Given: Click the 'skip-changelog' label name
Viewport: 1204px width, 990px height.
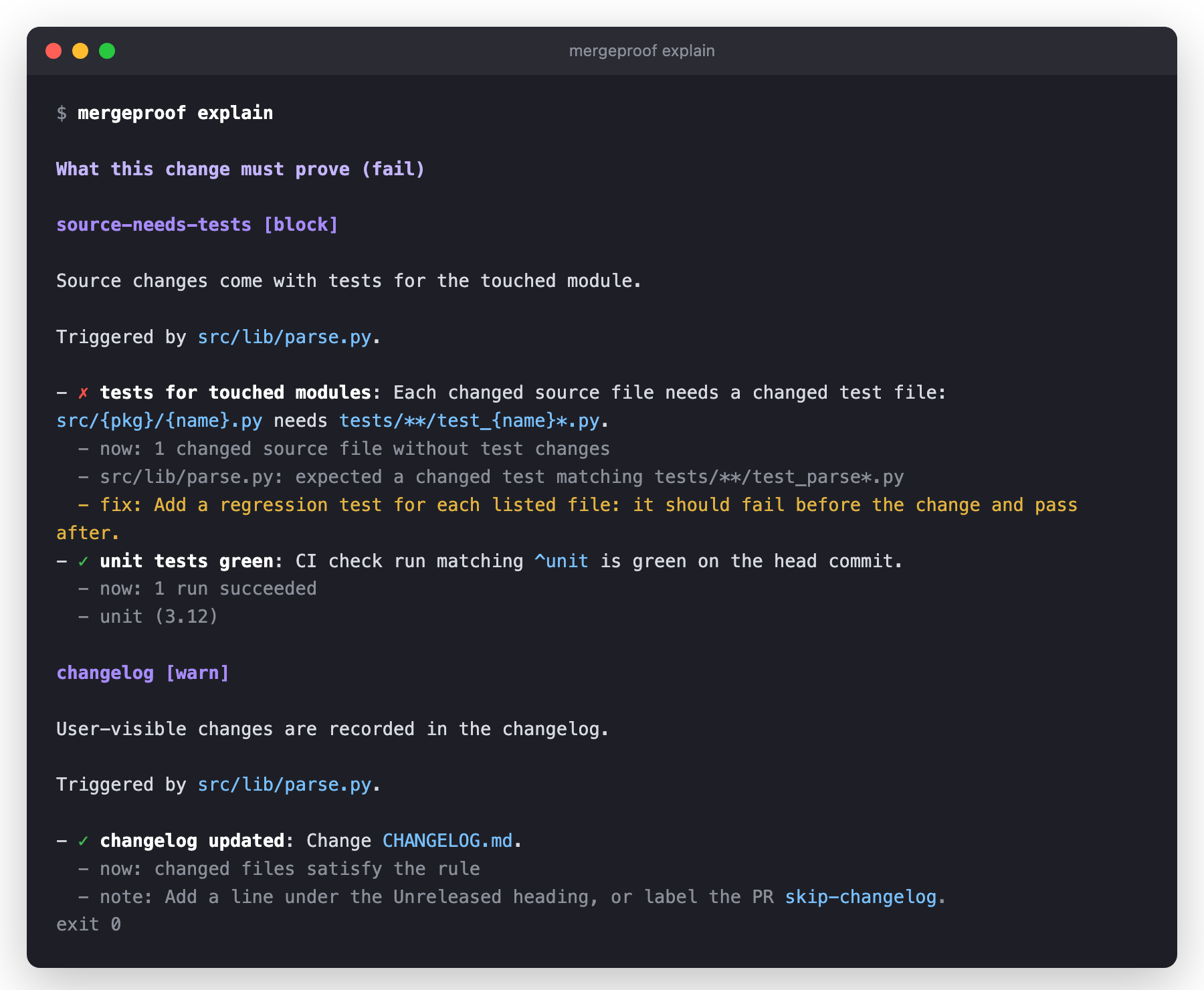Looking at the screenshot, I should 861,897.
